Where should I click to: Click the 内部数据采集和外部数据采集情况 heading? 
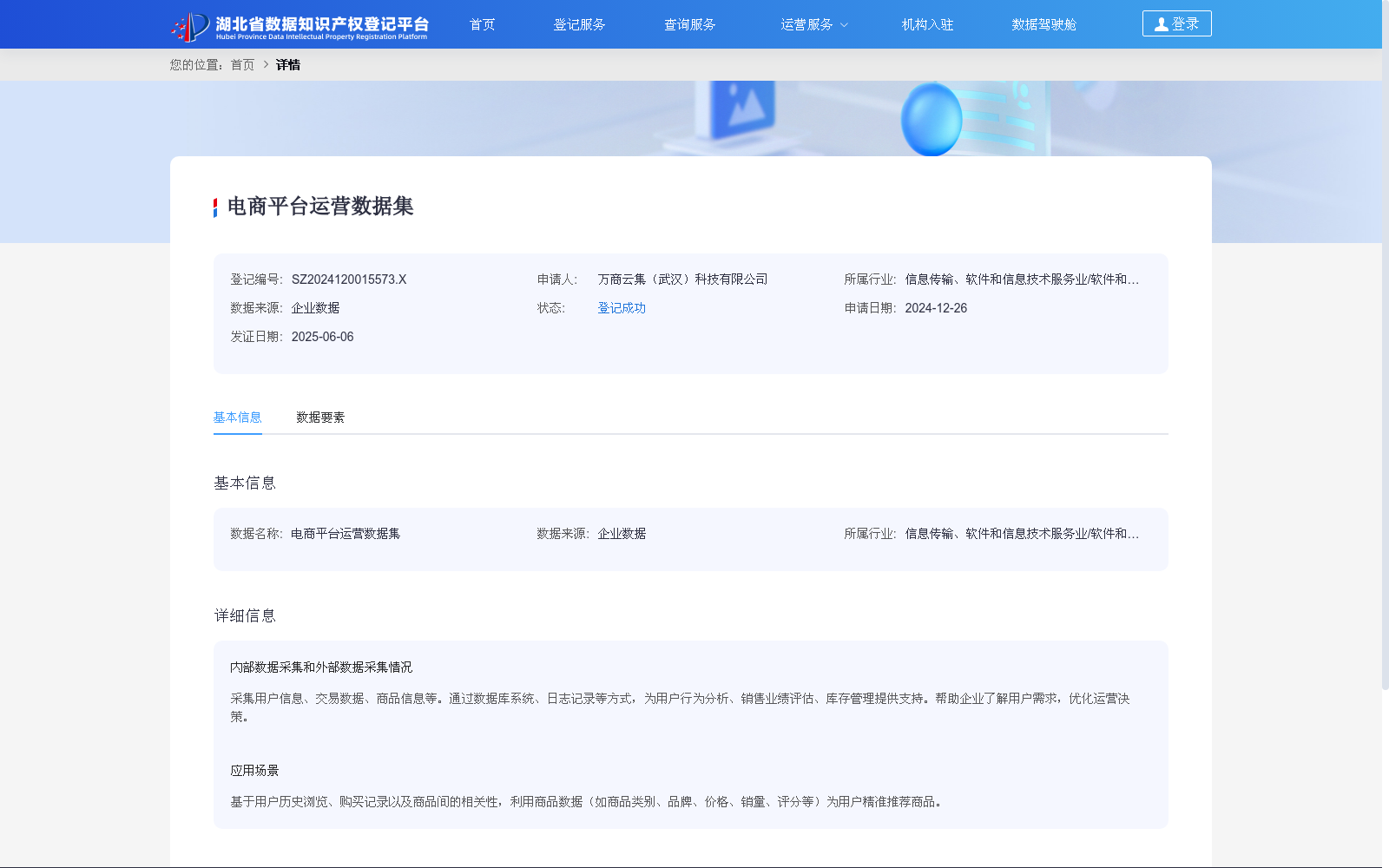pyautogui.click(x=321, y=667)
